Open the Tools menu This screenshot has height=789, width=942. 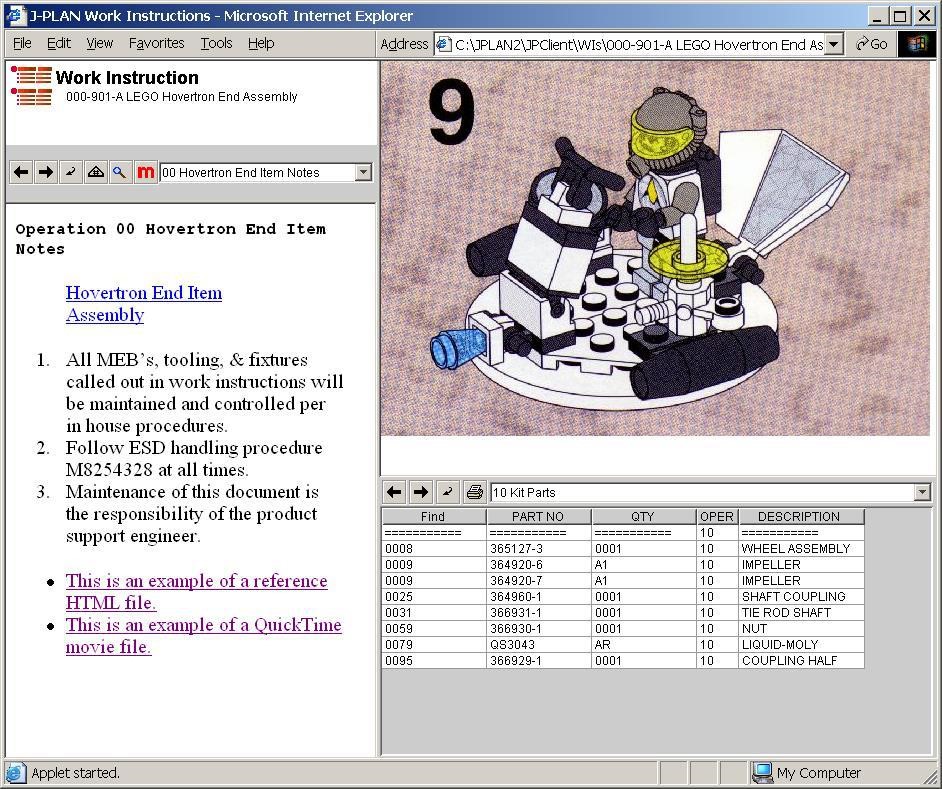[x=216, y=43]
